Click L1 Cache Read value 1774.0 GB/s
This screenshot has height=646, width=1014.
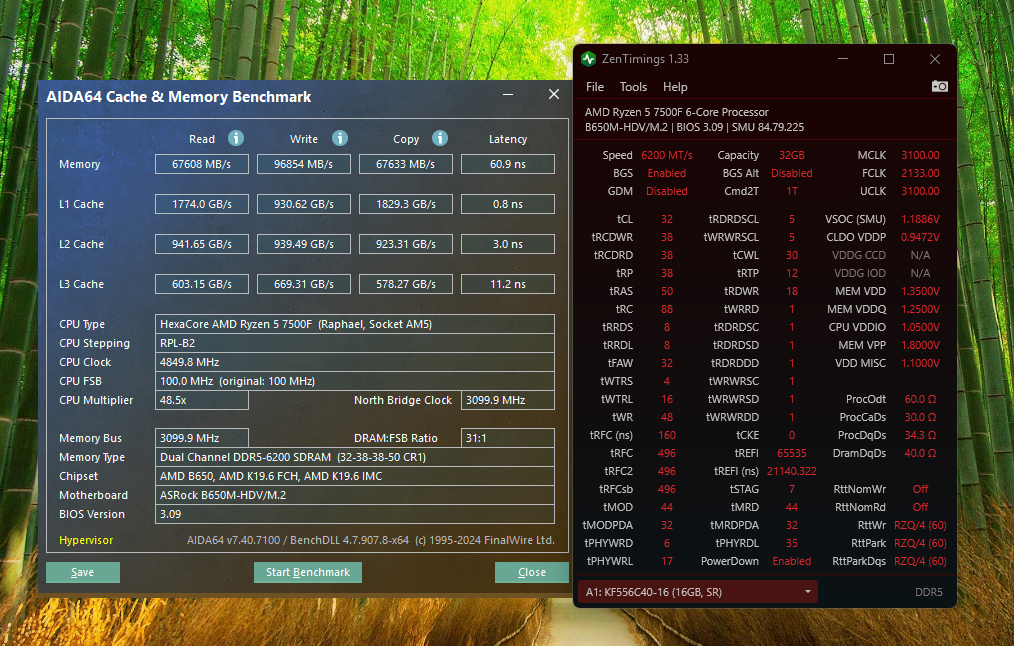pyautogui.click(x=202, y=204)
